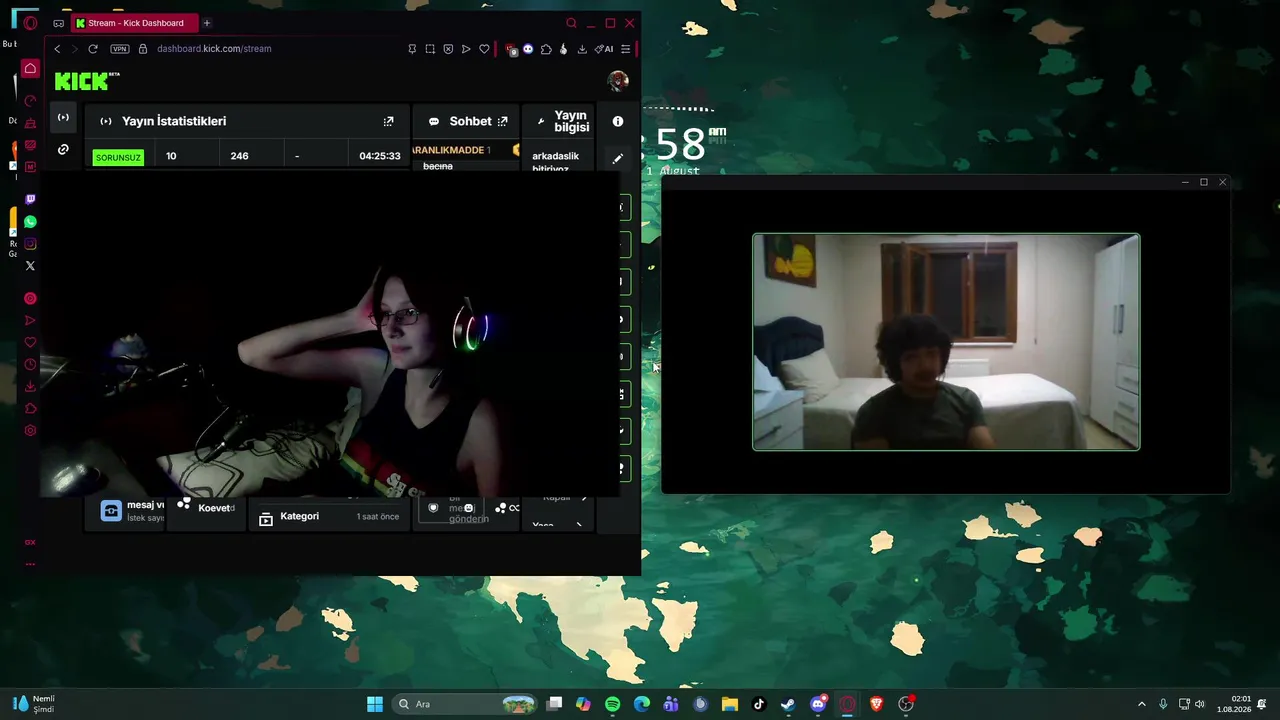Open Brave browser from the taskbar
The width and height of the screenshot is (1280, 720).
[876, 704]
